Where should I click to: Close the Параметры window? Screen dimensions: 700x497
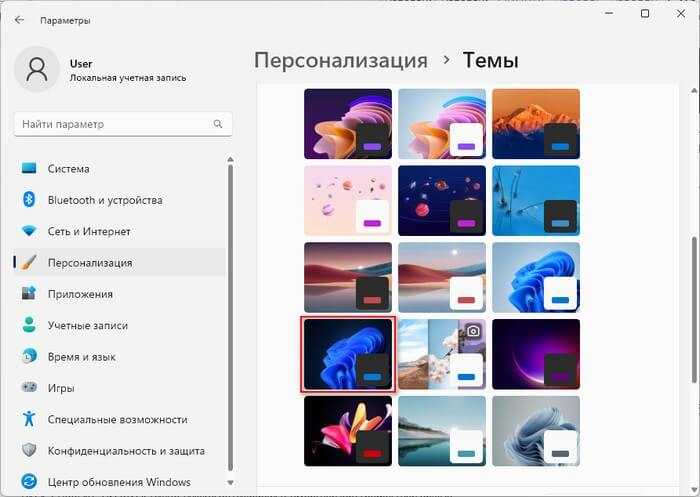[x=680, y=14]
